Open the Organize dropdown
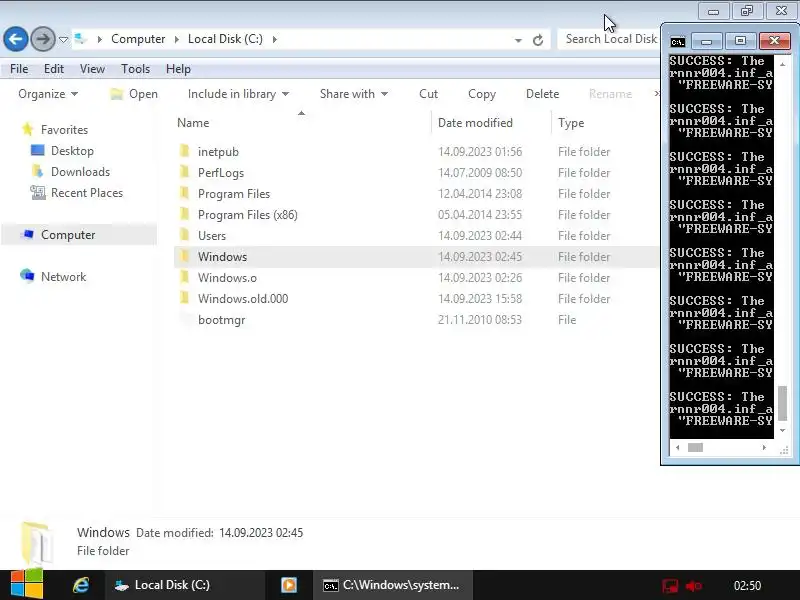Image resolution: width=800 pixels, height=600 pixels. coord(48,94)
